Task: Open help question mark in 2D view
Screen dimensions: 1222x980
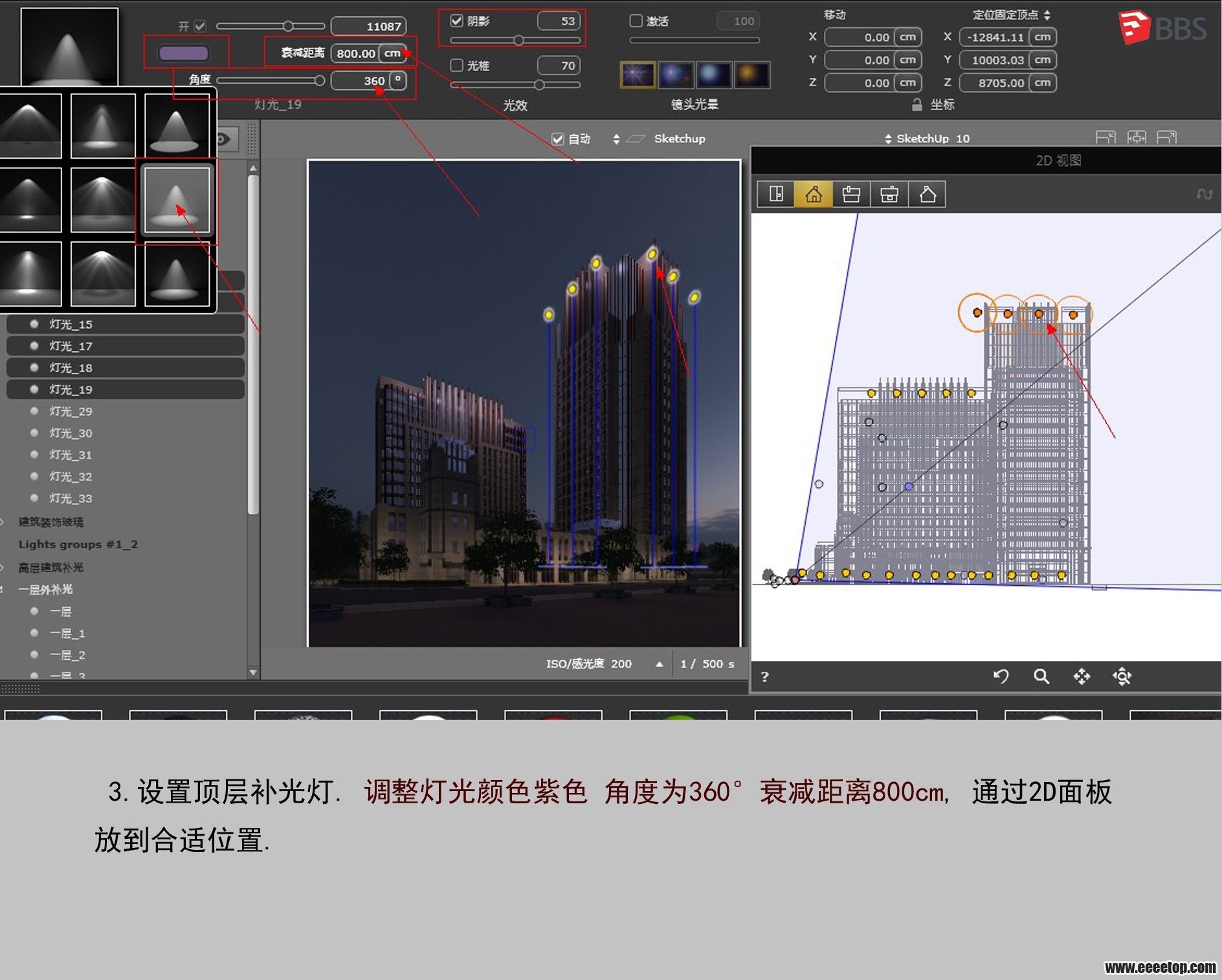Action: 765,676
